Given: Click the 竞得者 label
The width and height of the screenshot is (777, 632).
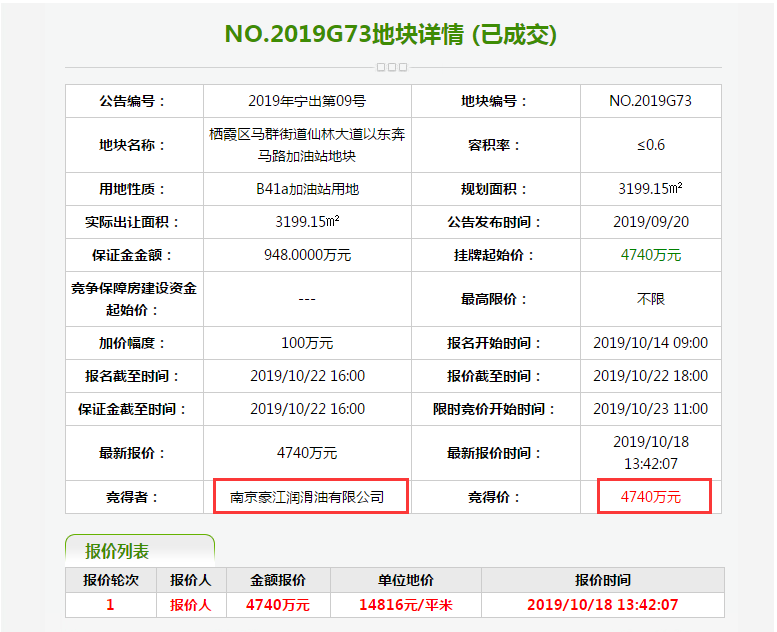Looking at the screenshot, I should point(132,497).
